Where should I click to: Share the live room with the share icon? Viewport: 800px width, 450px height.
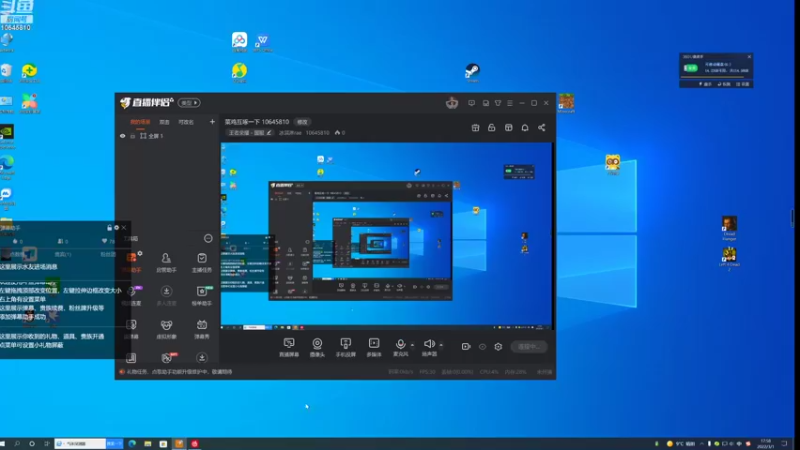542,128
